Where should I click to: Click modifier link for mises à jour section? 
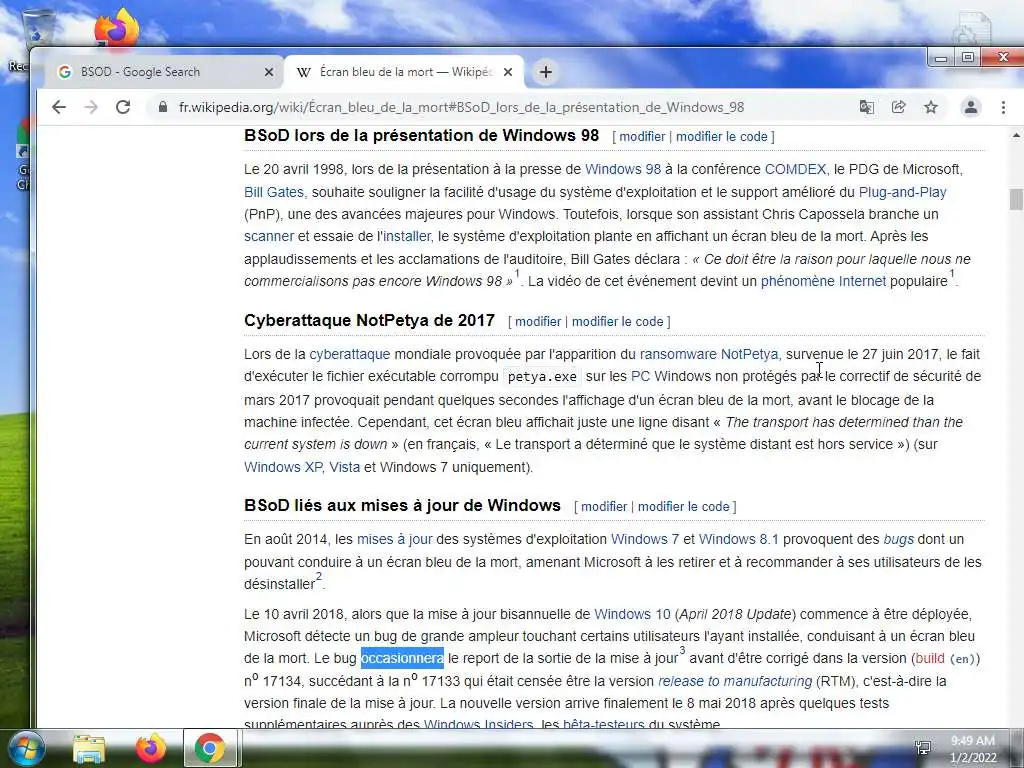pyautogui.click(x=604, y=506)
